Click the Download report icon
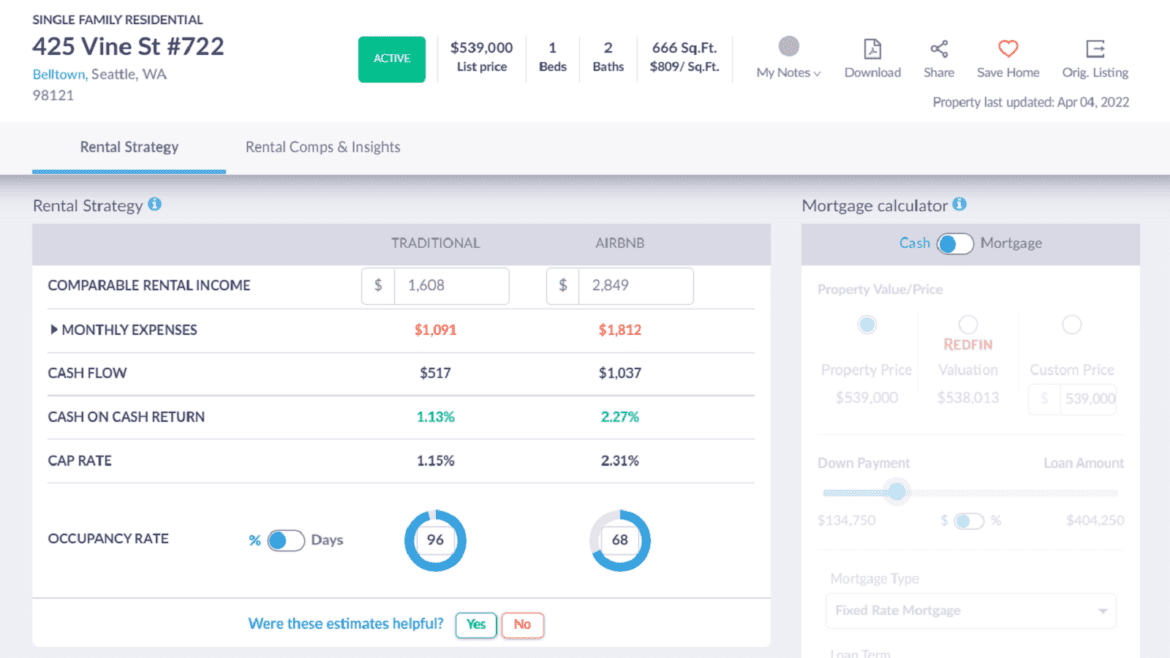Viewport: 1170px width, 658px height. click(x=871, y=48)
